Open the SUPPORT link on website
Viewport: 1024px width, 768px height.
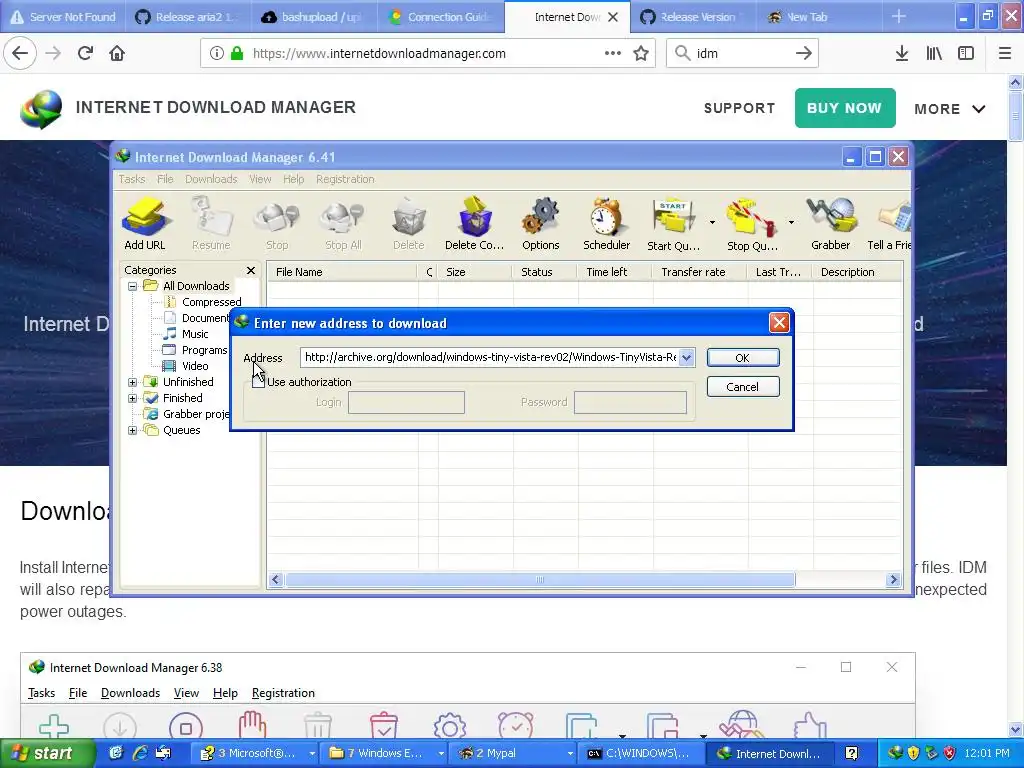pos(739,108)
